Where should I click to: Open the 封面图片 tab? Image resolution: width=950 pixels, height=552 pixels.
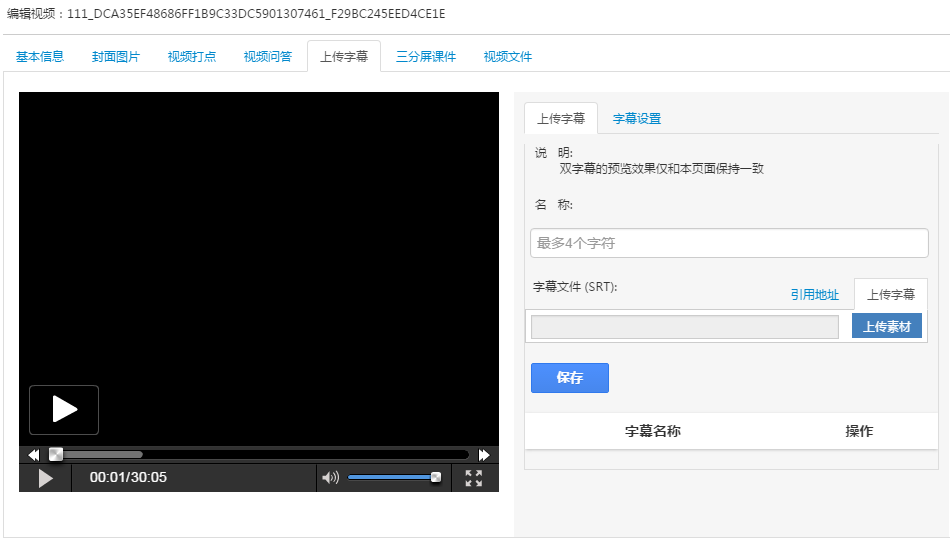[x=116, y=56]
